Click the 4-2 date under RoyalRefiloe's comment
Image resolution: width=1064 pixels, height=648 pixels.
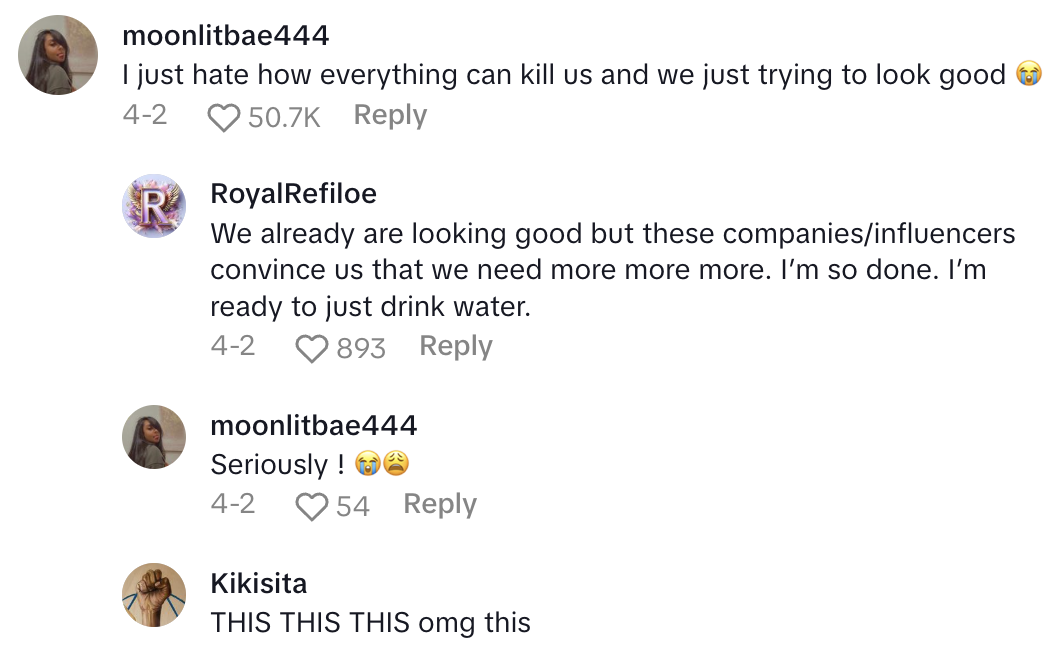click(x=233, y=346)
